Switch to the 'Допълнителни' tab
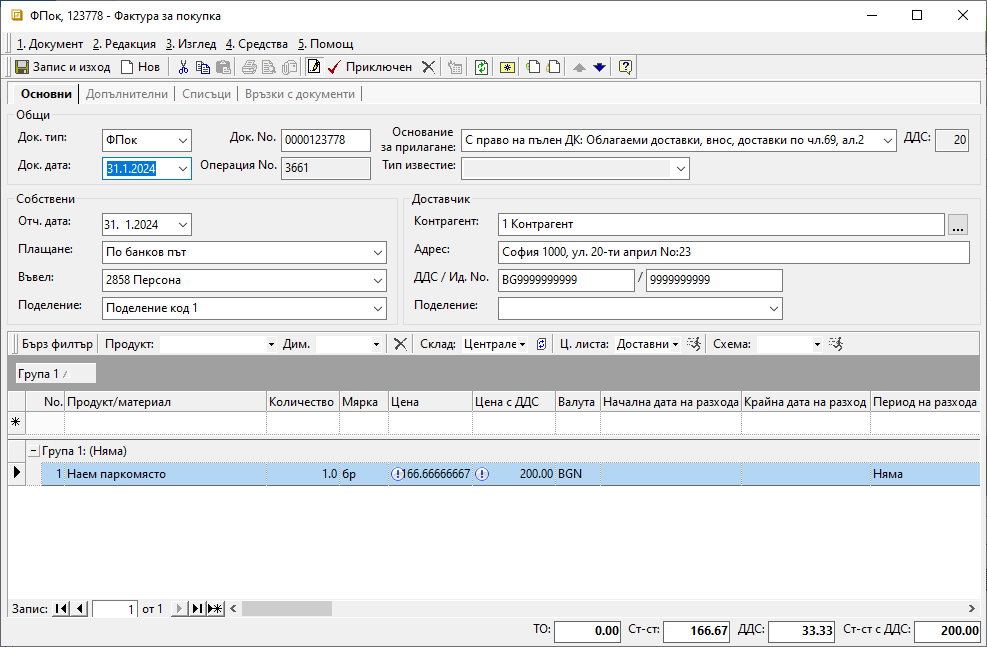The image size is (987, 647). click(x=127, y=94)
